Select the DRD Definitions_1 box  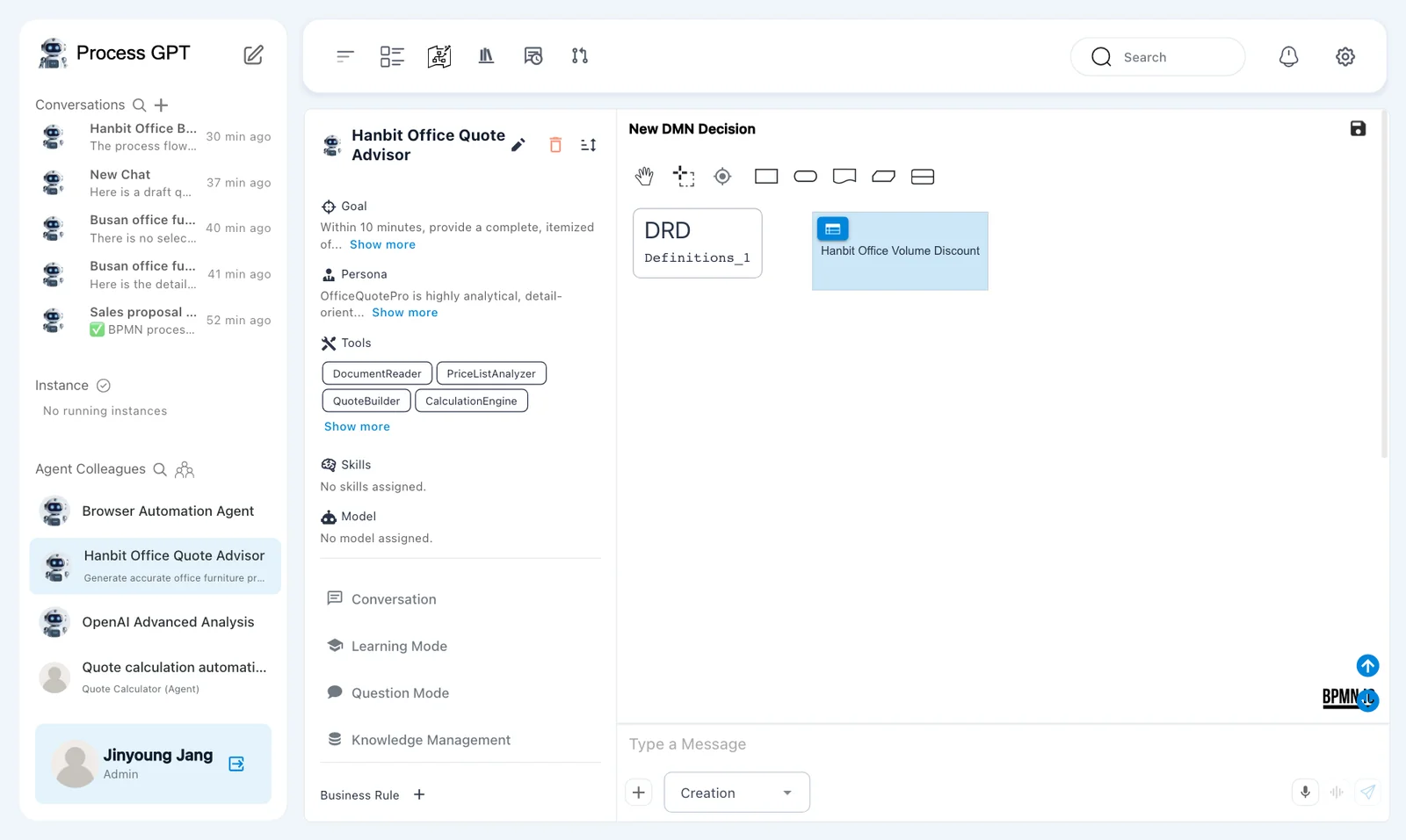698,243
